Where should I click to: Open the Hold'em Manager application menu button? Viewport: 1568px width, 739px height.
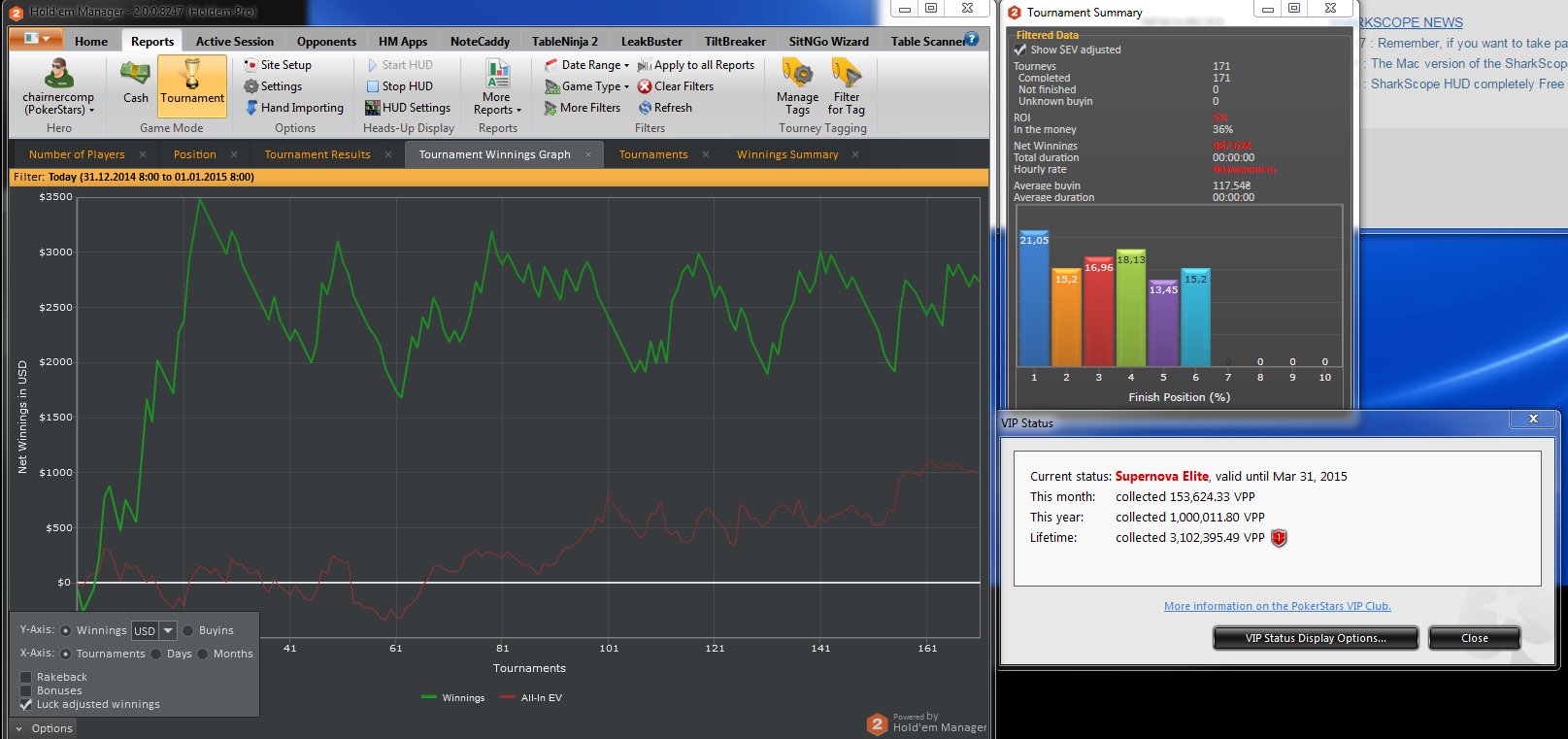(x=37, y=38)
